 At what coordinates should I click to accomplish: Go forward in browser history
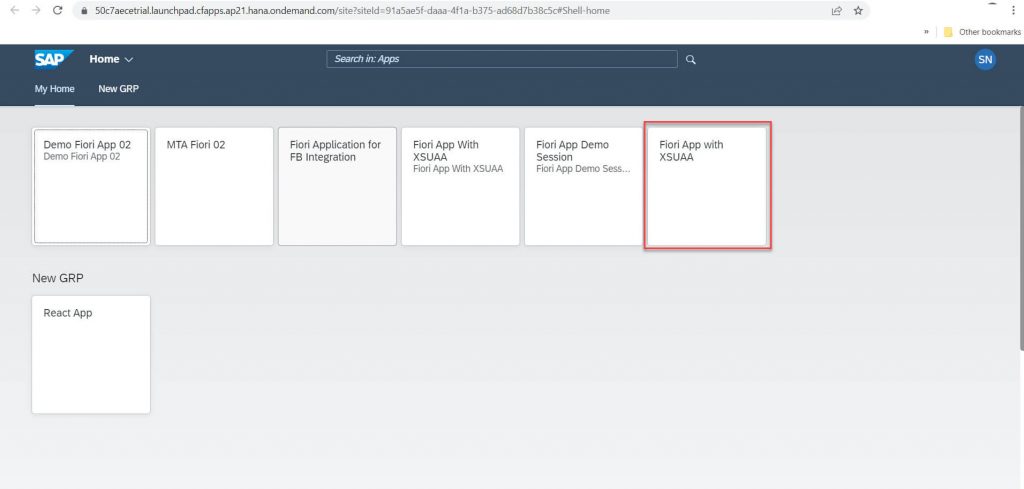[36, 10]
